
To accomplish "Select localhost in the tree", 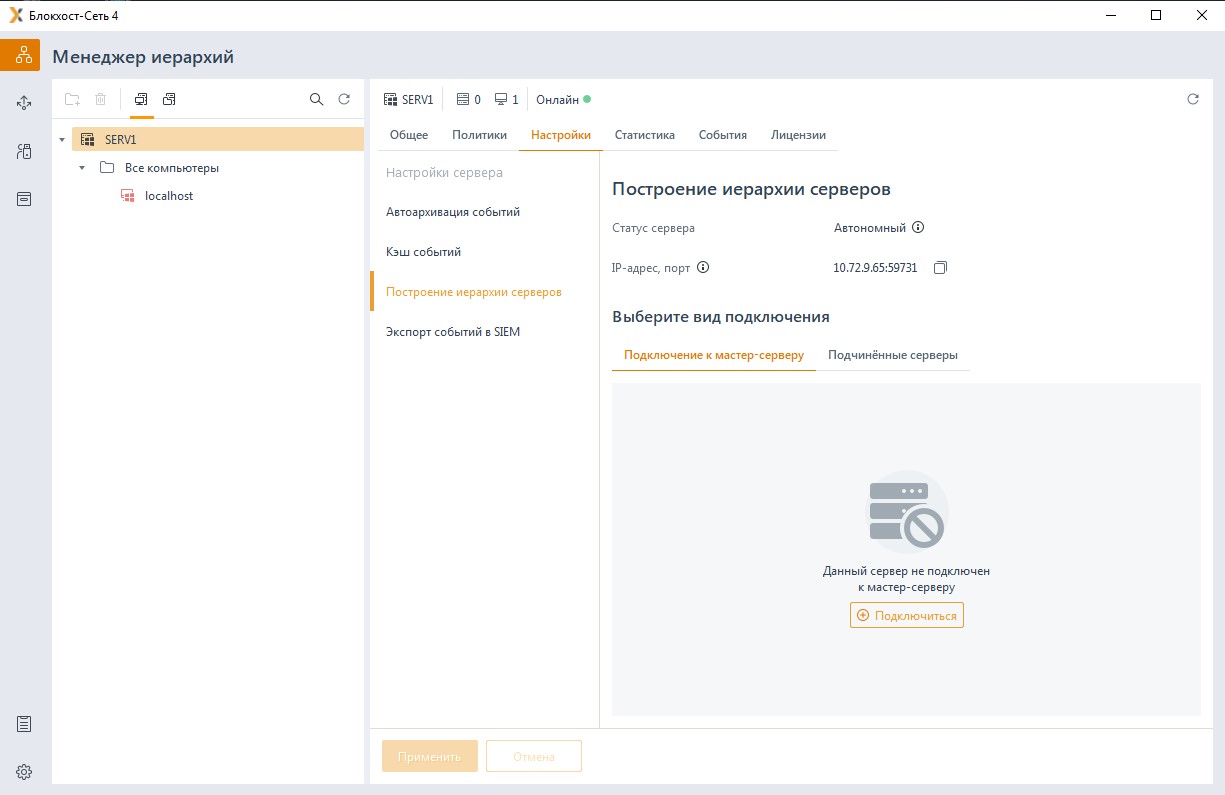I will (169, 196).
